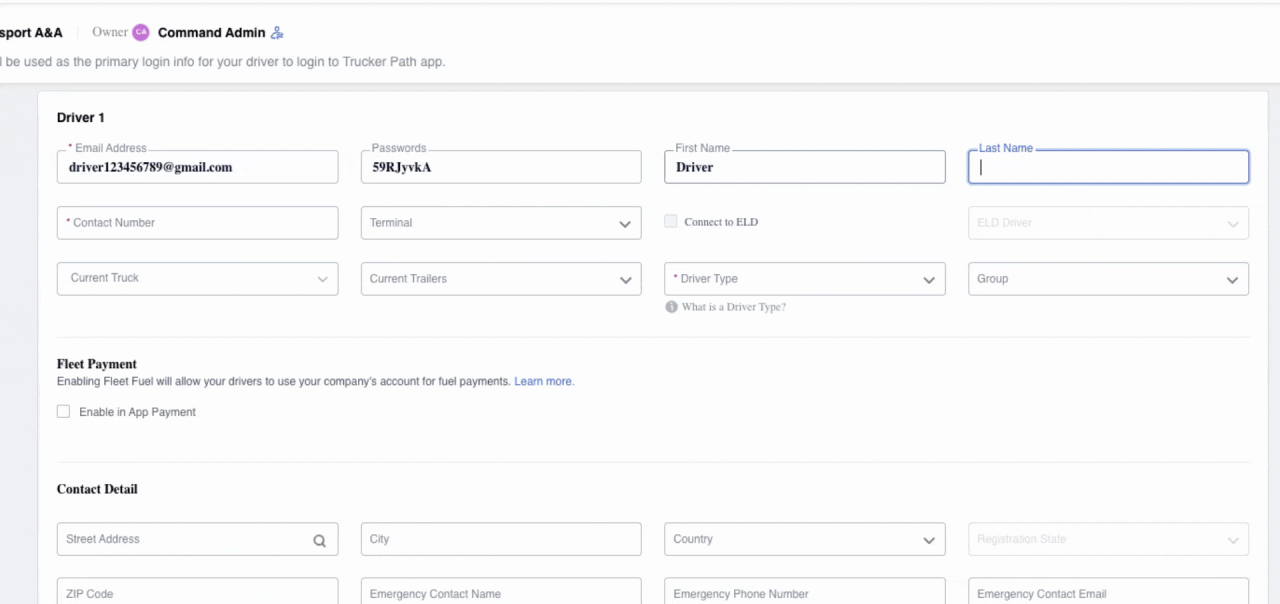Enable the Connect to ELD checkbox
Viewport: 1280px width, 604px height.
671,222
